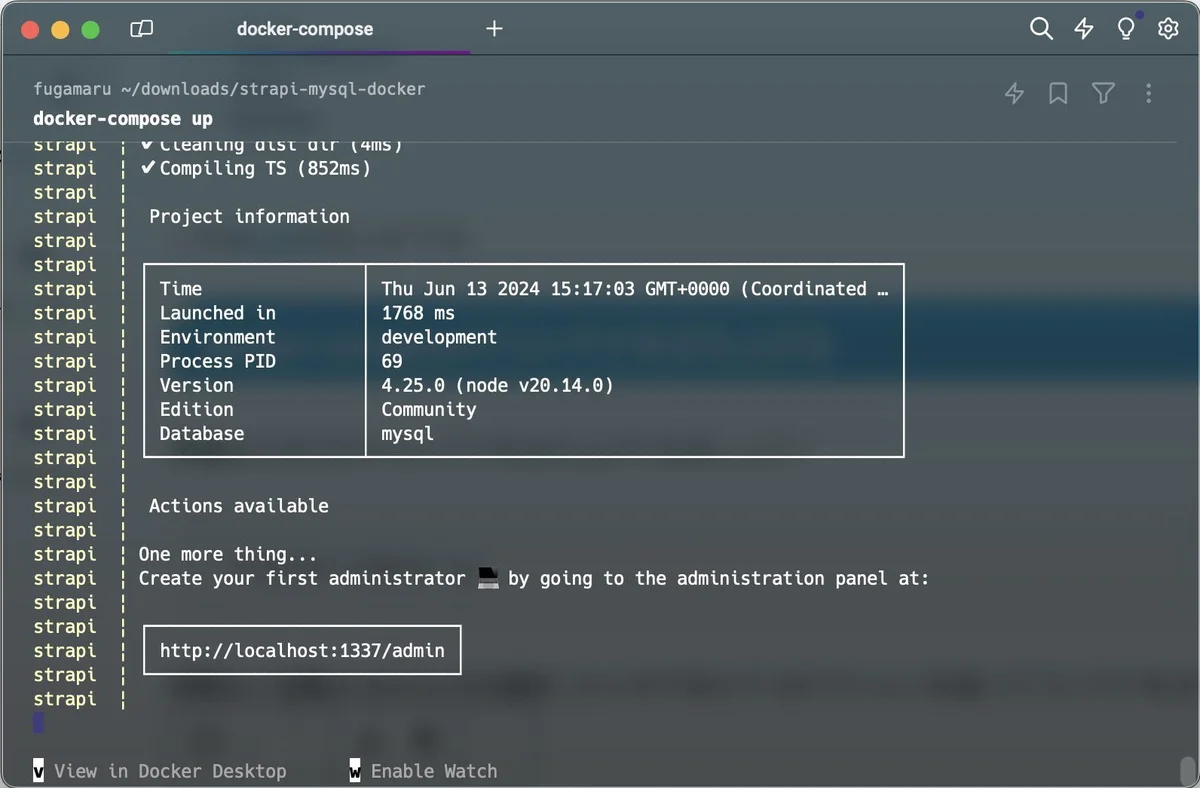Open the command search magnifier
The height and width of the screenshot is (788, 1200).
click(1041, 29)
